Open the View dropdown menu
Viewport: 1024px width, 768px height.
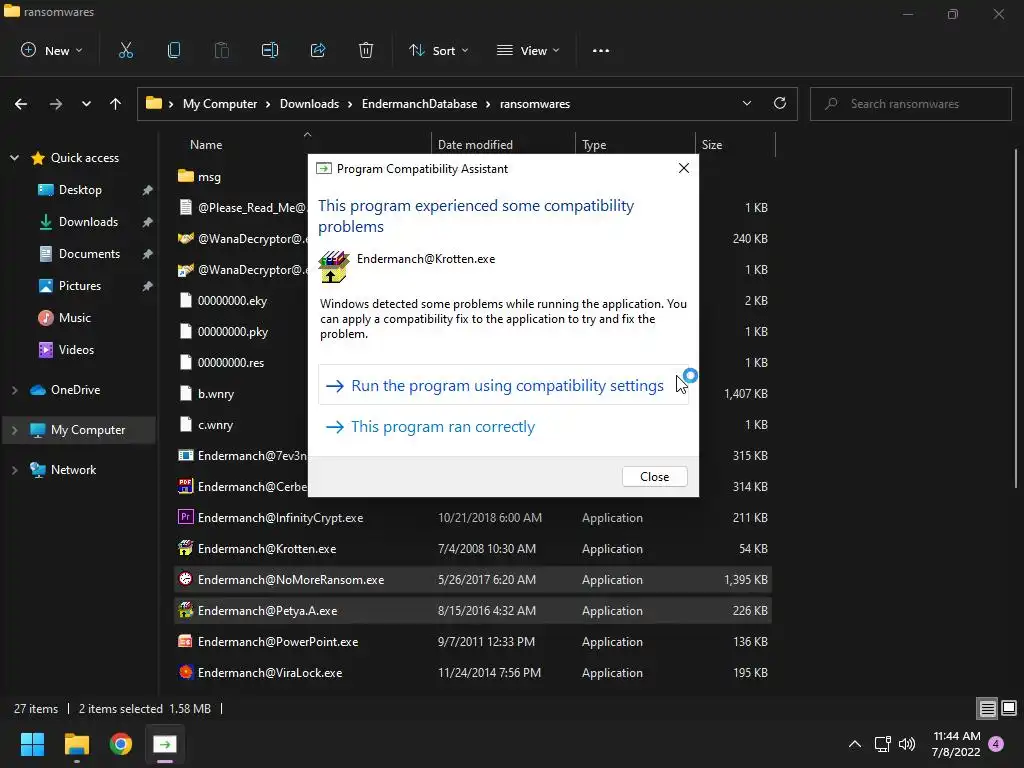point(528,50)
